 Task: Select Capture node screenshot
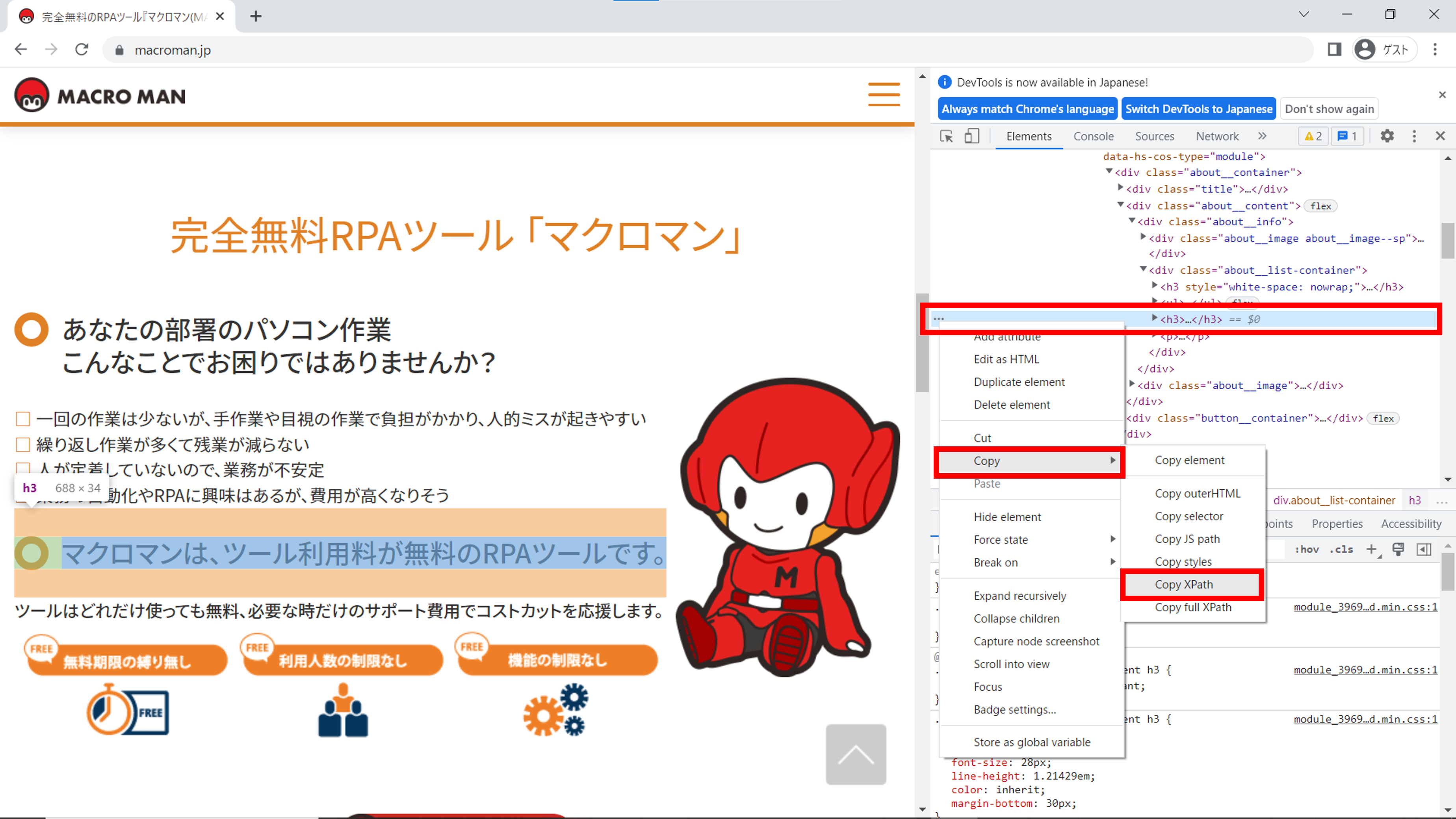[x=1031, y=641]
